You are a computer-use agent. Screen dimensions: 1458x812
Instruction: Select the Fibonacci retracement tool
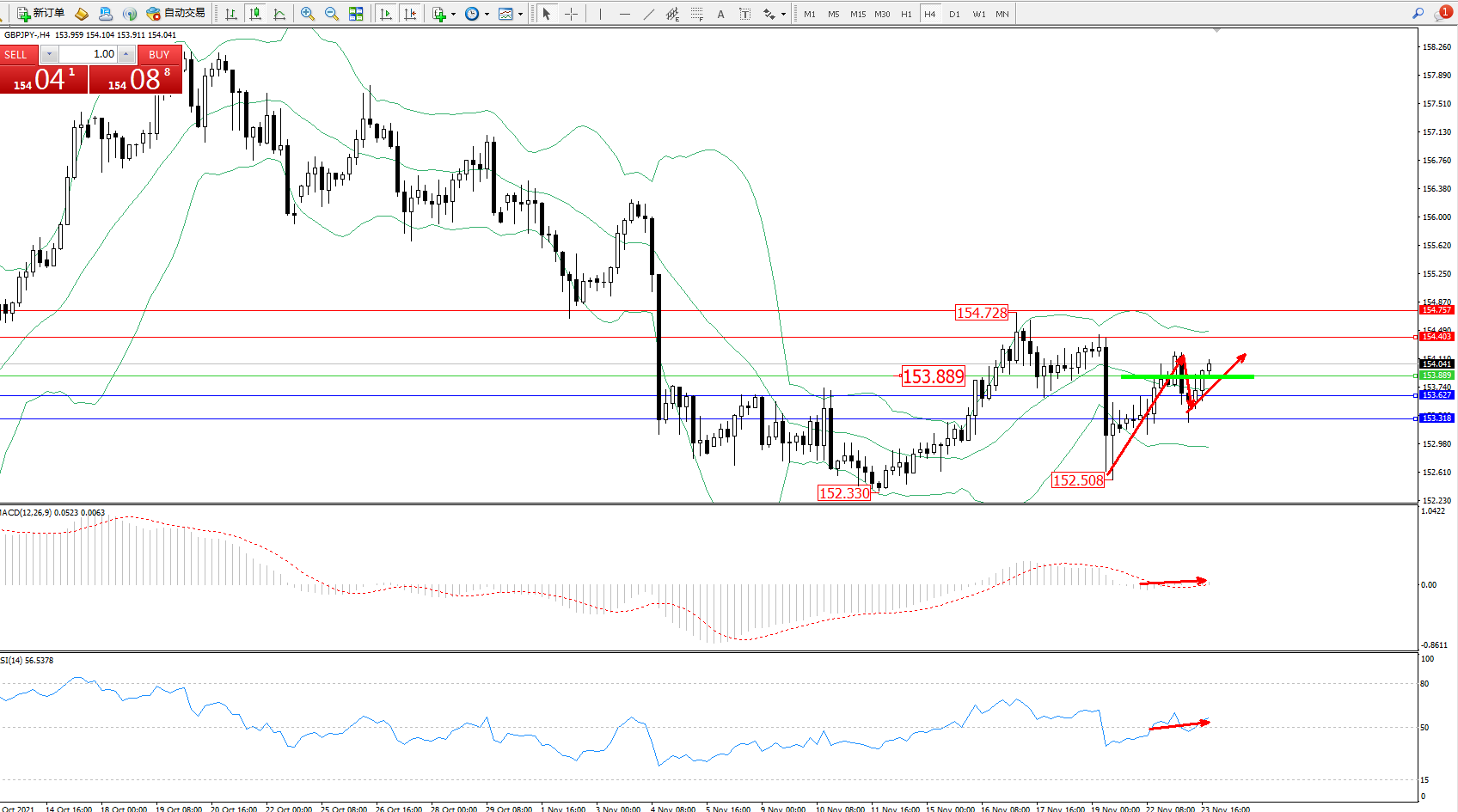tap(696, 14)
